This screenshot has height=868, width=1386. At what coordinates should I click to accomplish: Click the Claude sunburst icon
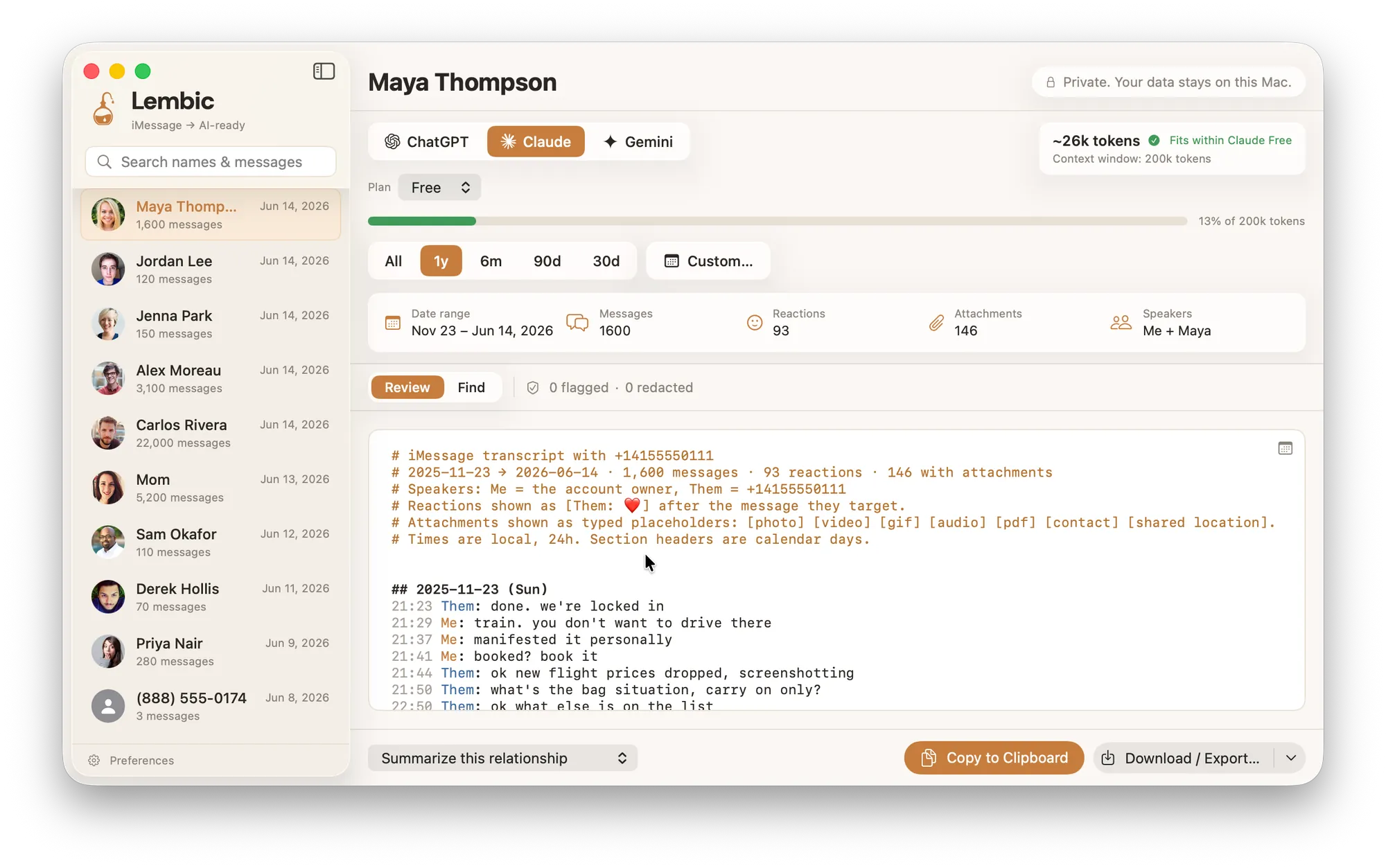point(508,141)
